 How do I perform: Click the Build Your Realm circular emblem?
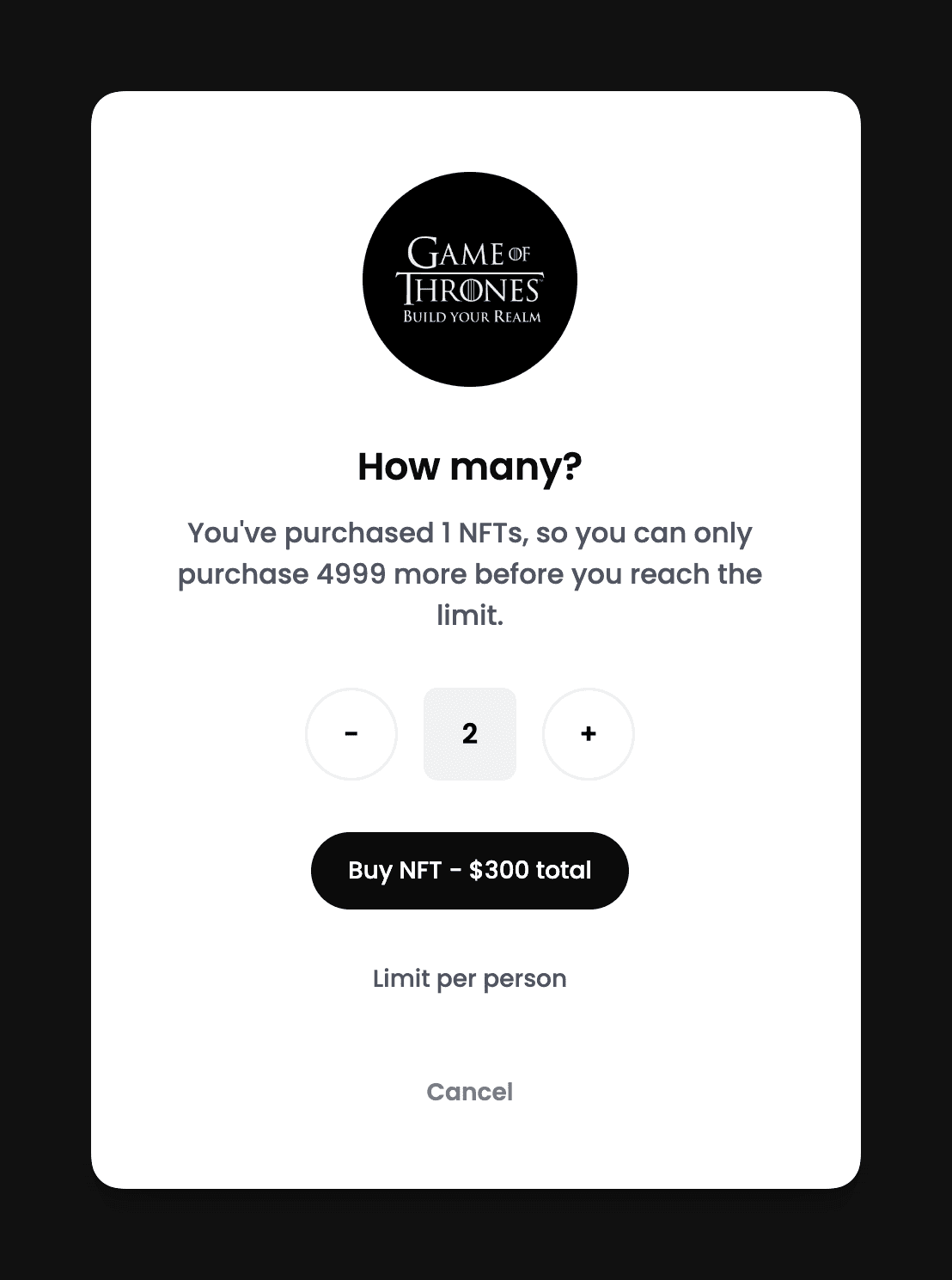point(470,279)
